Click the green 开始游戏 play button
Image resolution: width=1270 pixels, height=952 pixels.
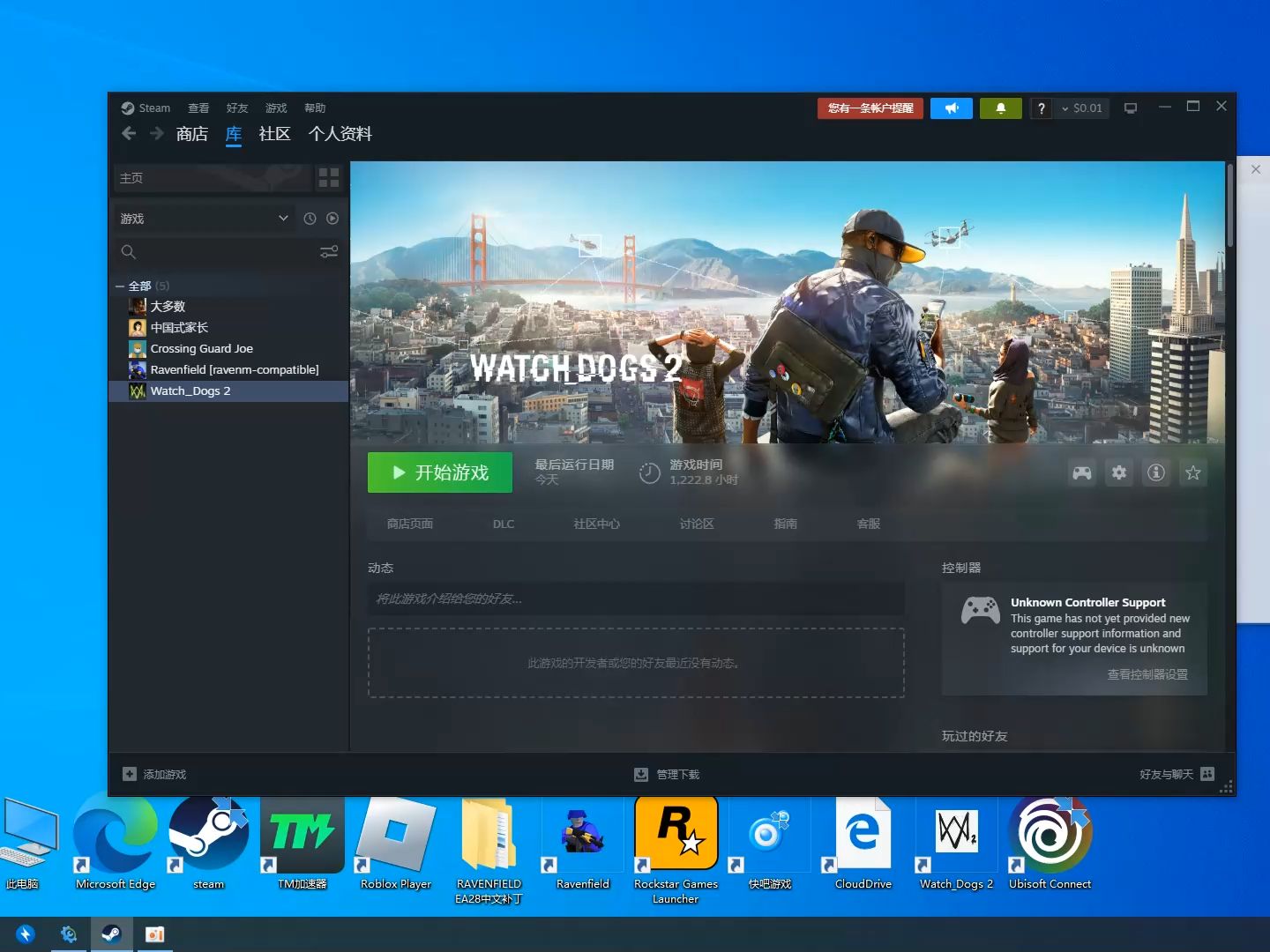(x=440, y=472)
